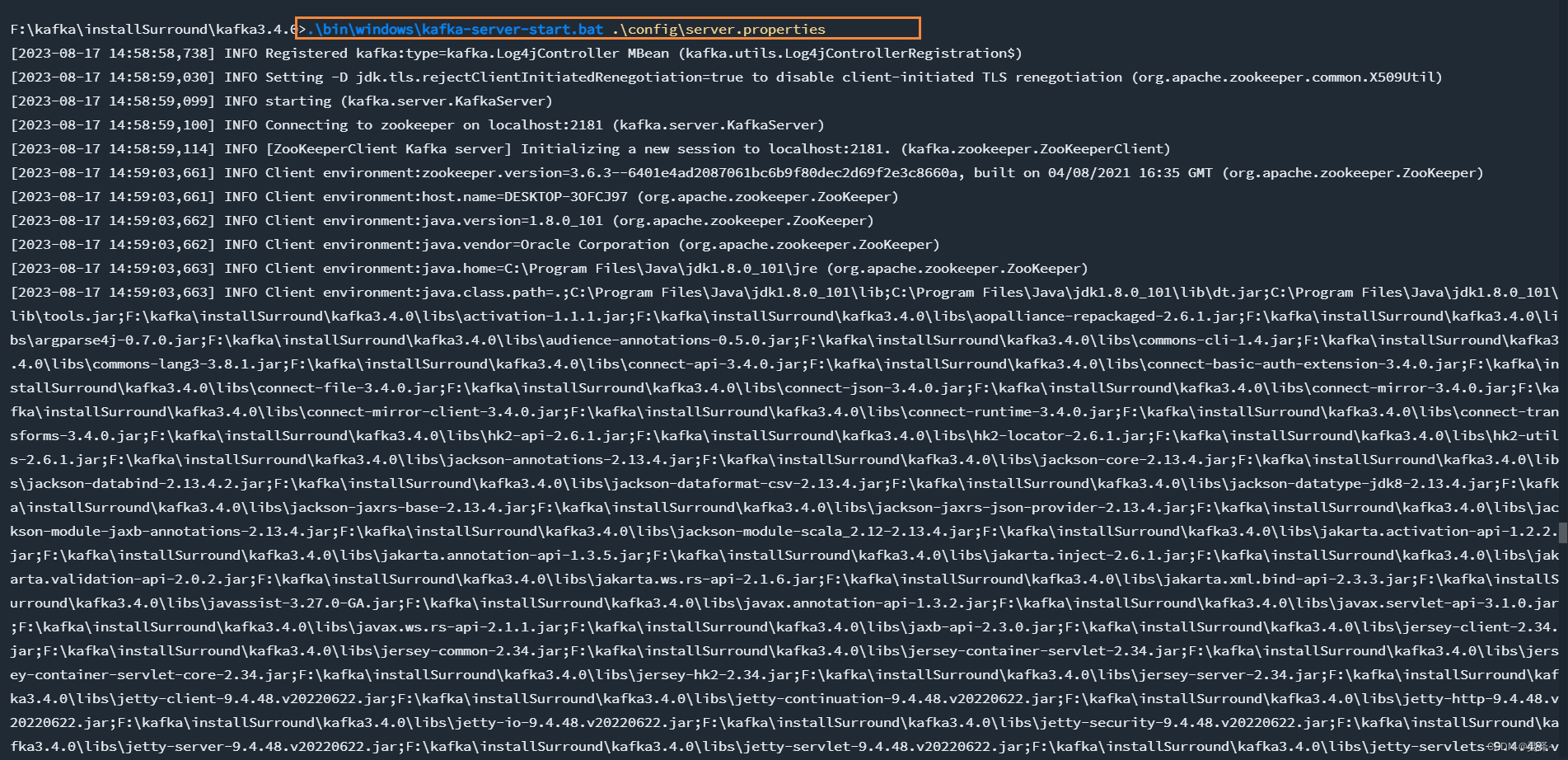Click 'audience-annotations-0.5.0.jar' in class path

pyautogui.click(x=669, y=340)
